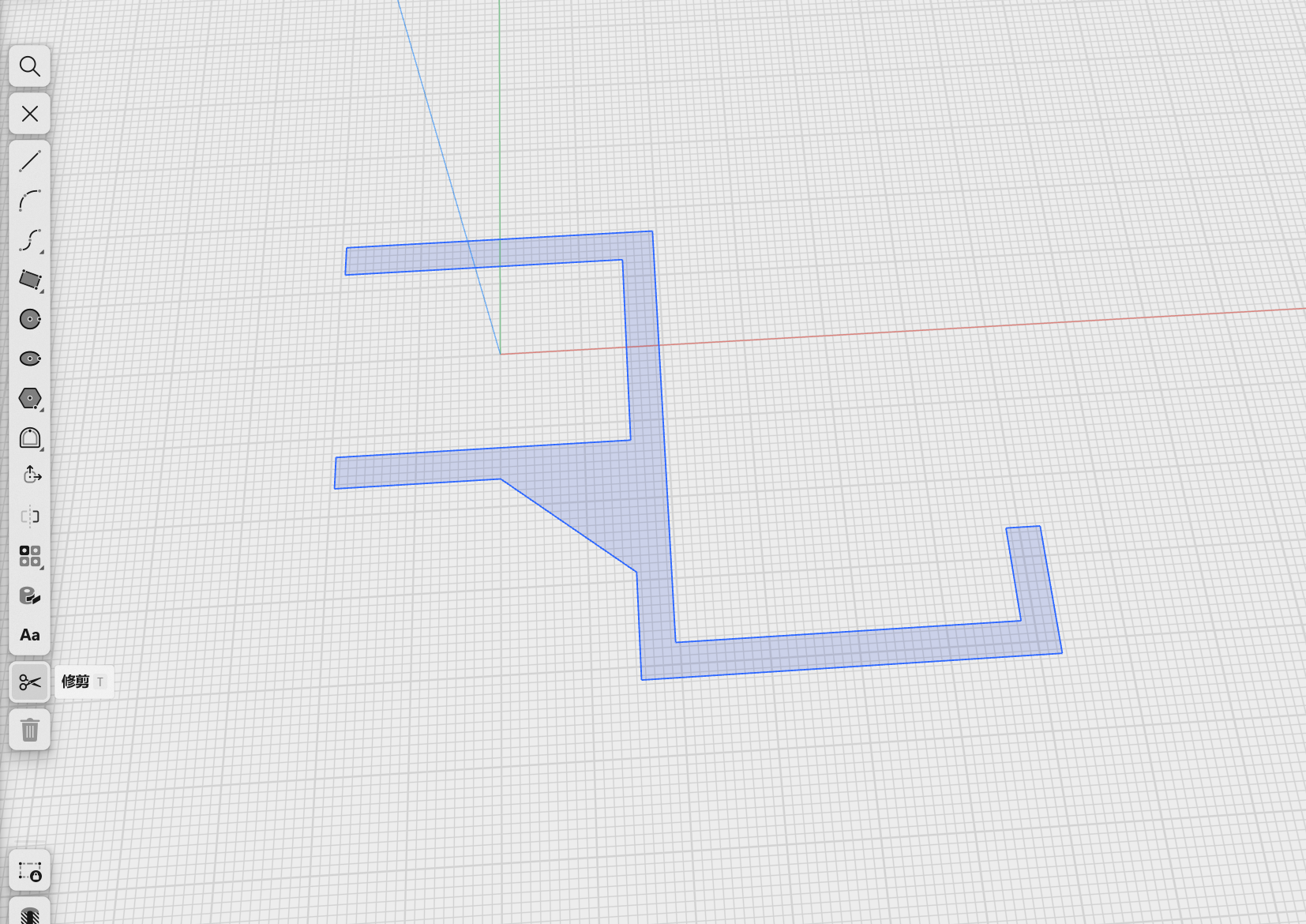Click the 修剪 tooltip label

coord(76,682)
